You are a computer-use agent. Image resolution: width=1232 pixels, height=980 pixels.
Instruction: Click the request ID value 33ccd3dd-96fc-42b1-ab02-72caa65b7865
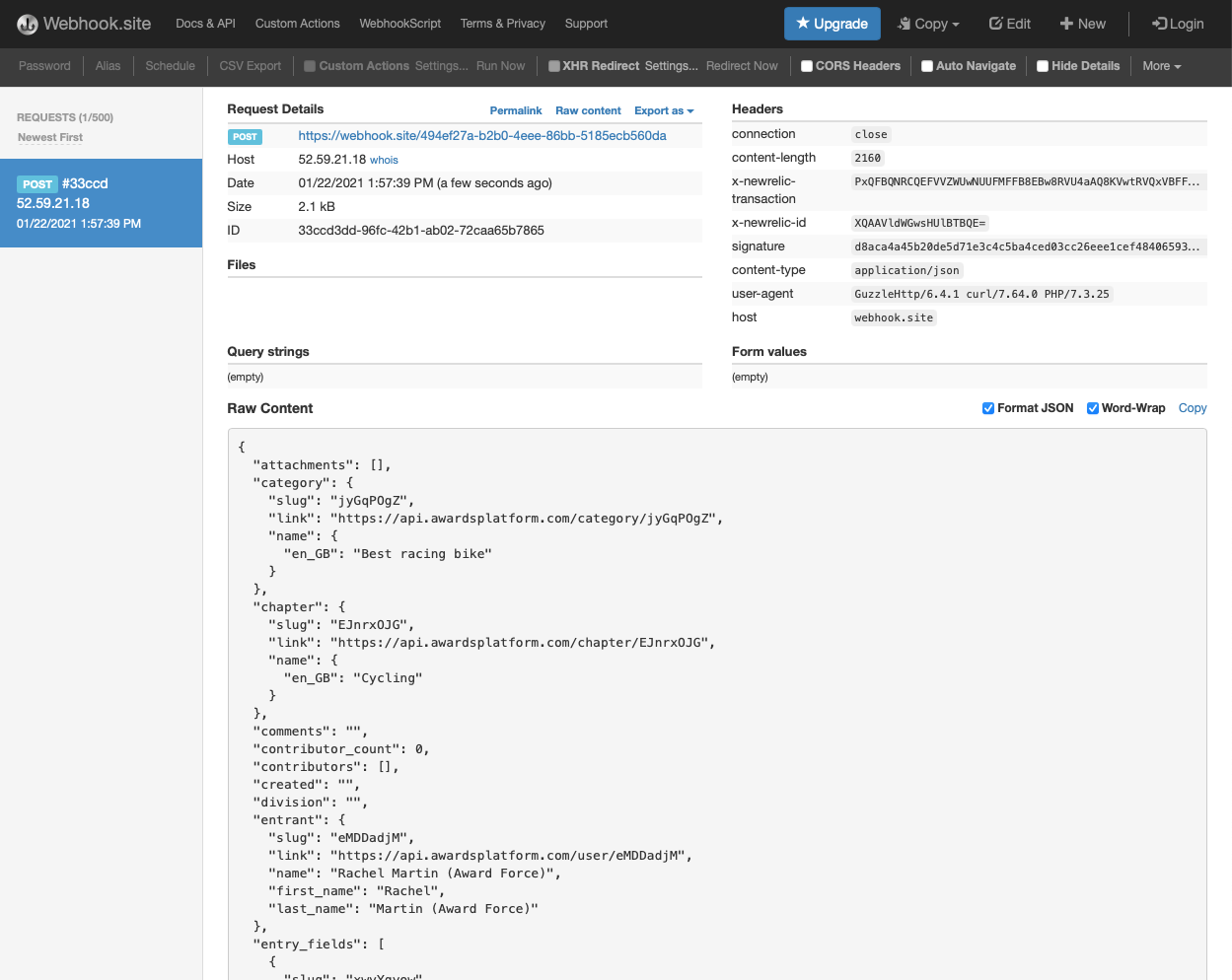click(421, 231)
